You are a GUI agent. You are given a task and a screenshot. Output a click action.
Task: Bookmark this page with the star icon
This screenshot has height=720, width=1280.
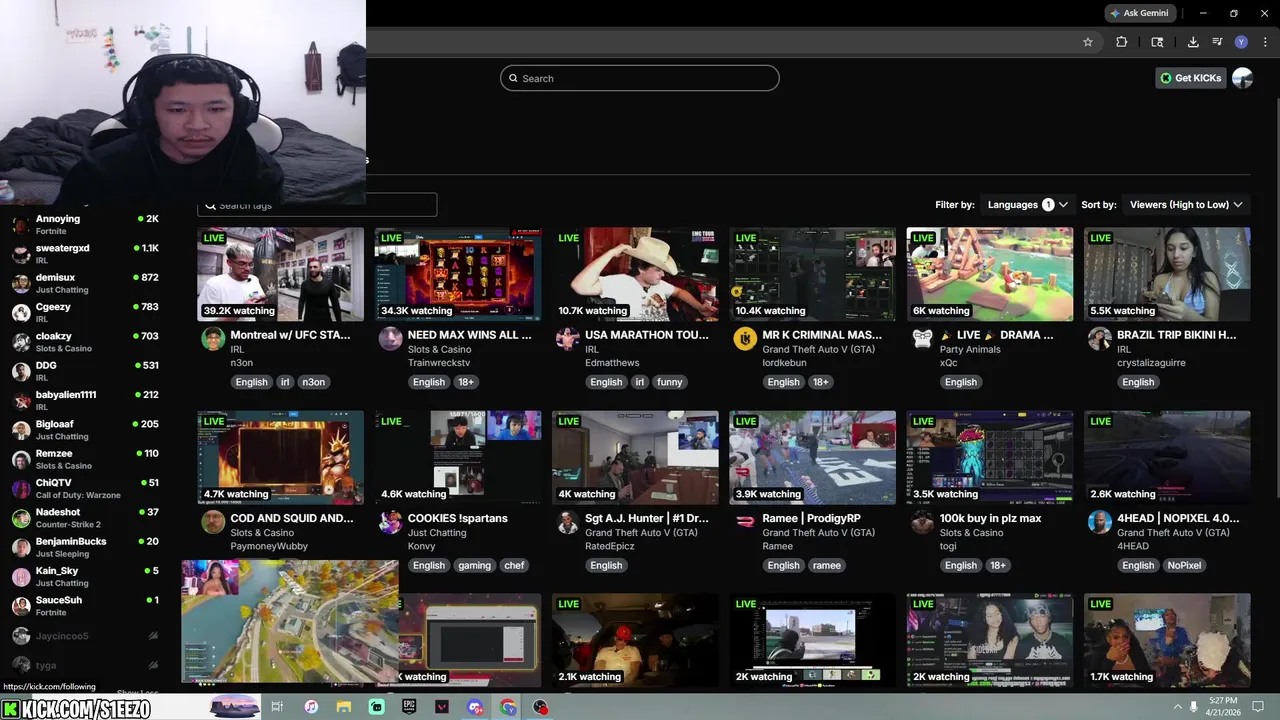(1088, 42)
